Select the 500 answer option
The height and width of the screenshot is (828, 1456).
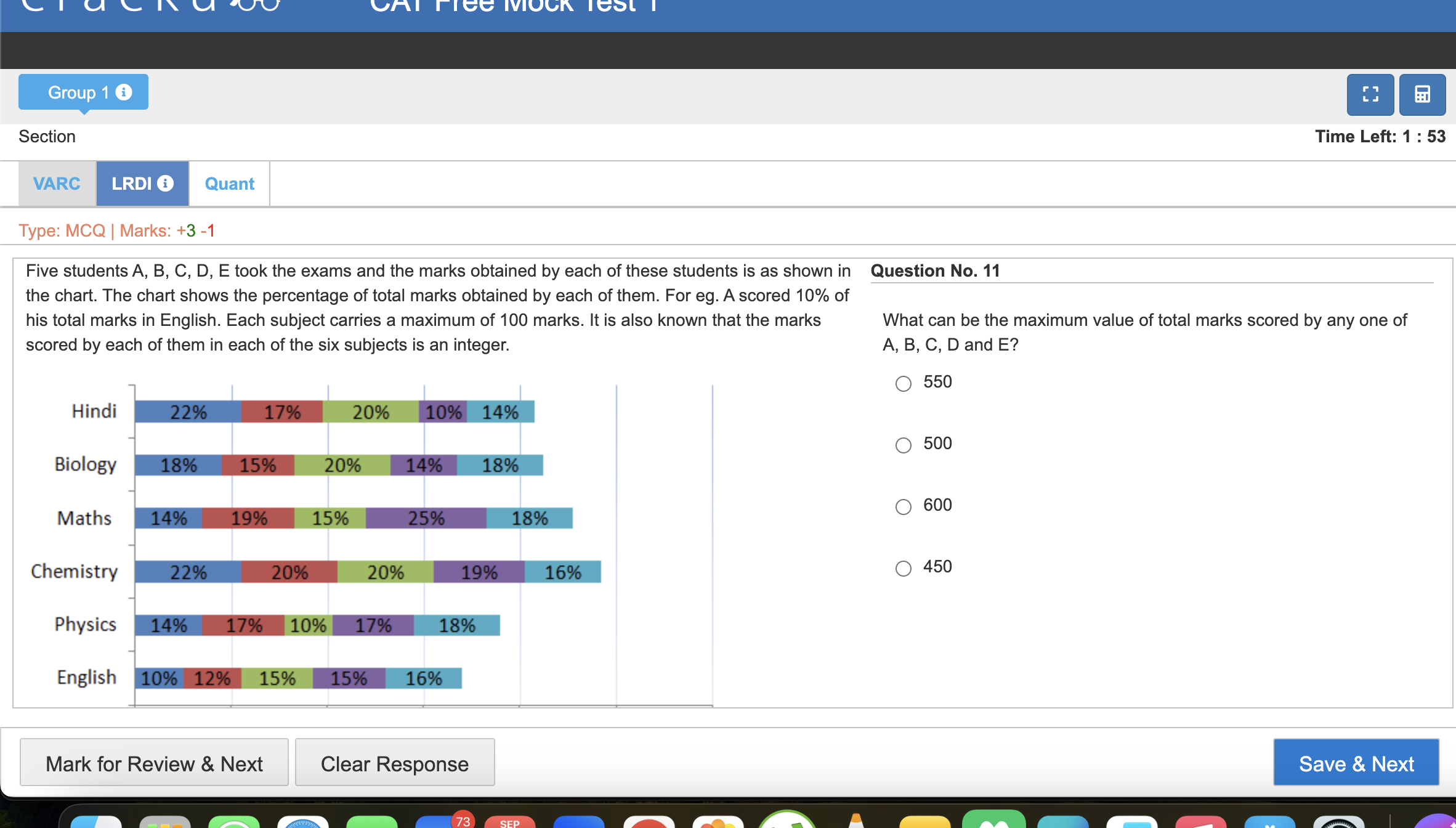[903, 445]
